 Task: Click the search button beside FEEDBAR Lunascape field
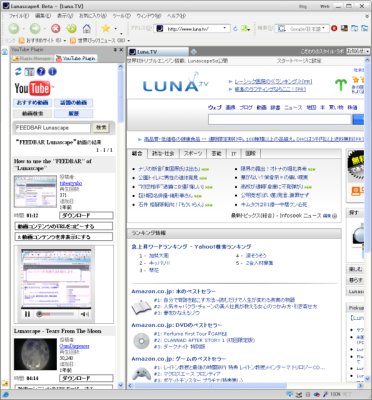101,127
